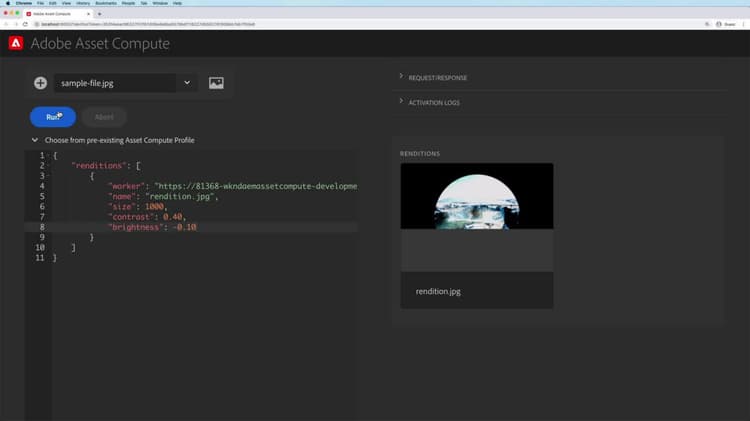This screenshot has height=421, width=750.
Task: Open the rendition.jpg thumbnail preview
Action: pos(476,196)
